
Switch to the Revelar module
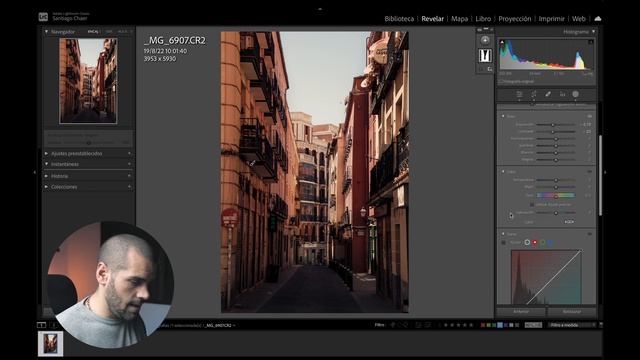click(x=432, y=19)
